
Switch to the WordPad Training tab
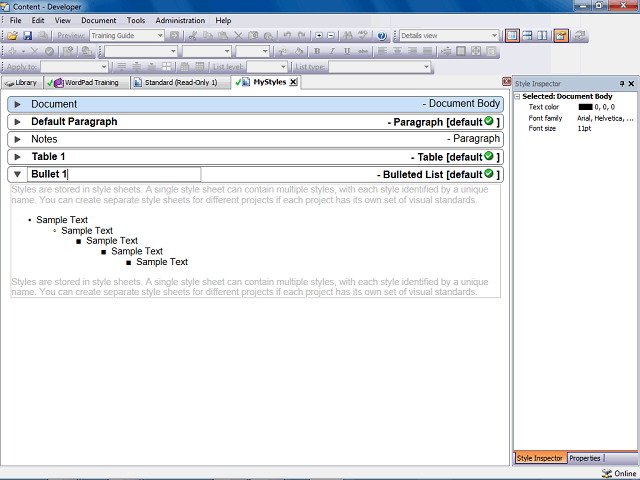tap(86, 82)
